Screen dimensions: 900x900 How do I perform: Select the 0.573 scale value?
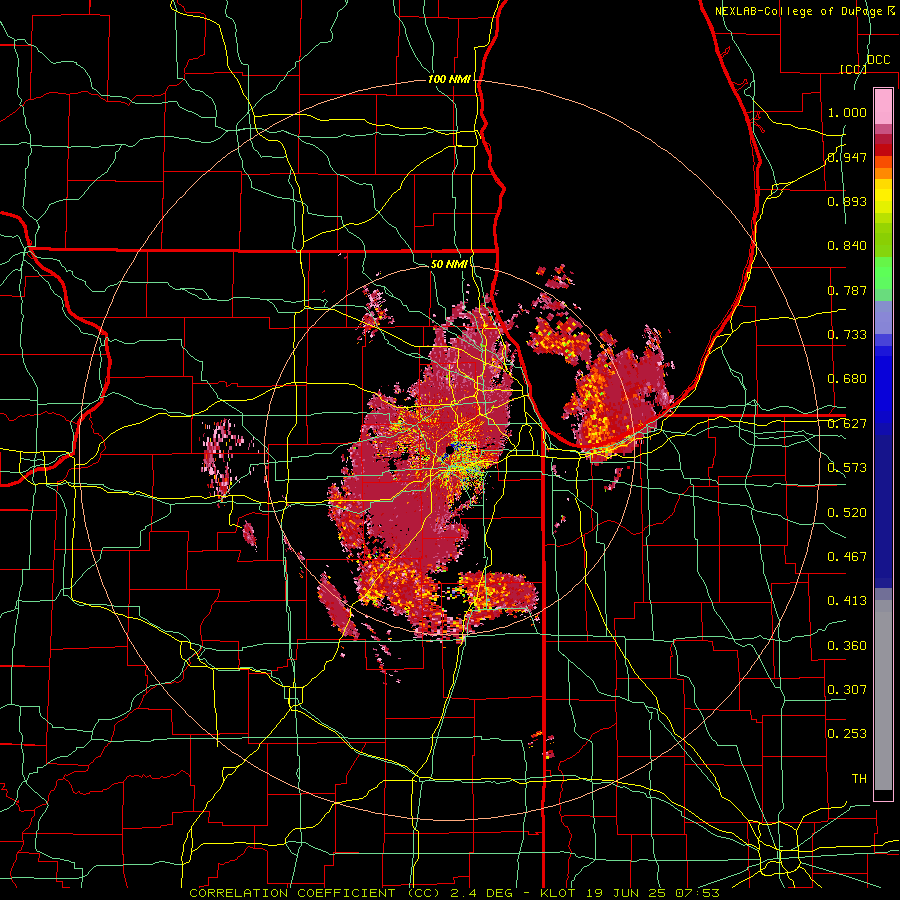(x=847, y=468)
